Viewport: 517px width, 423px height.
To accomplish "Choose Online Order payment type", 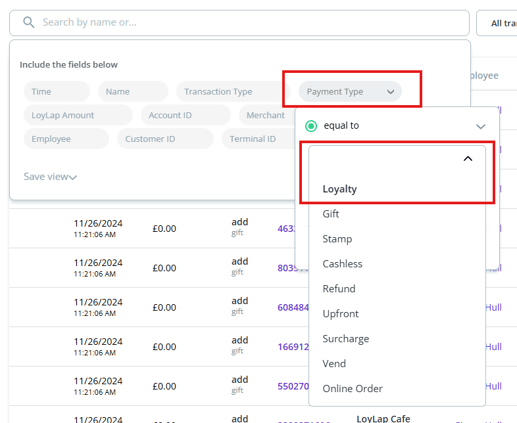I will [x=352, y=389].
